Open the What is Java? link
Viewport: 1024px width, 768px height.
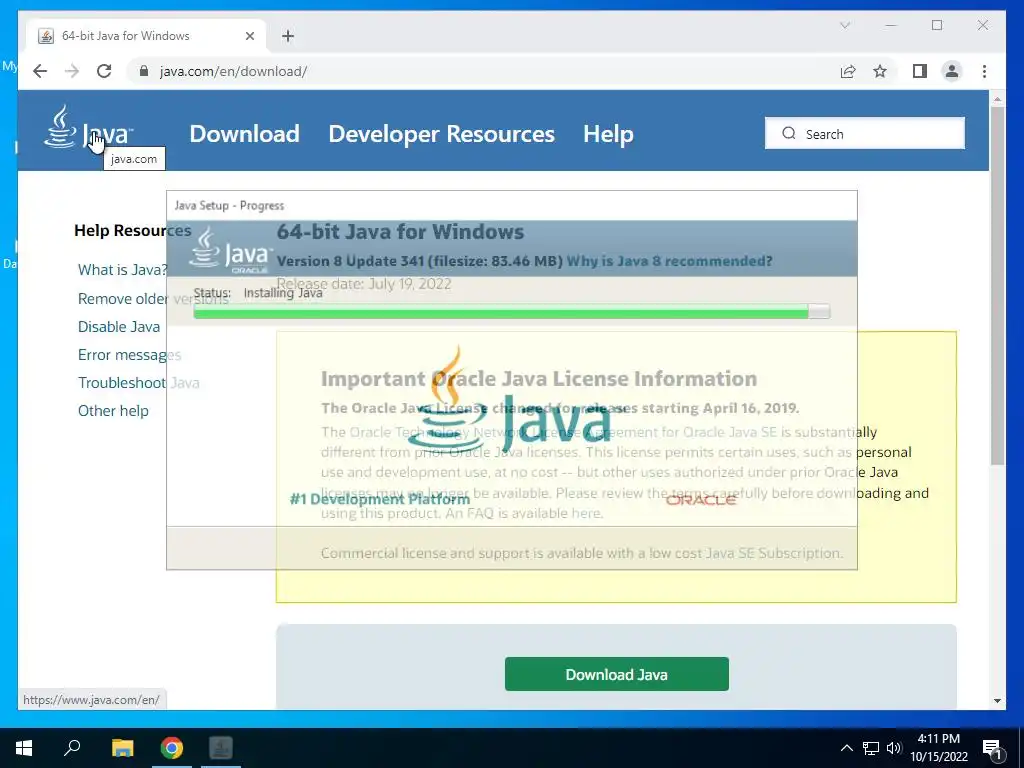pyautogui.click(x=122, y=270)
